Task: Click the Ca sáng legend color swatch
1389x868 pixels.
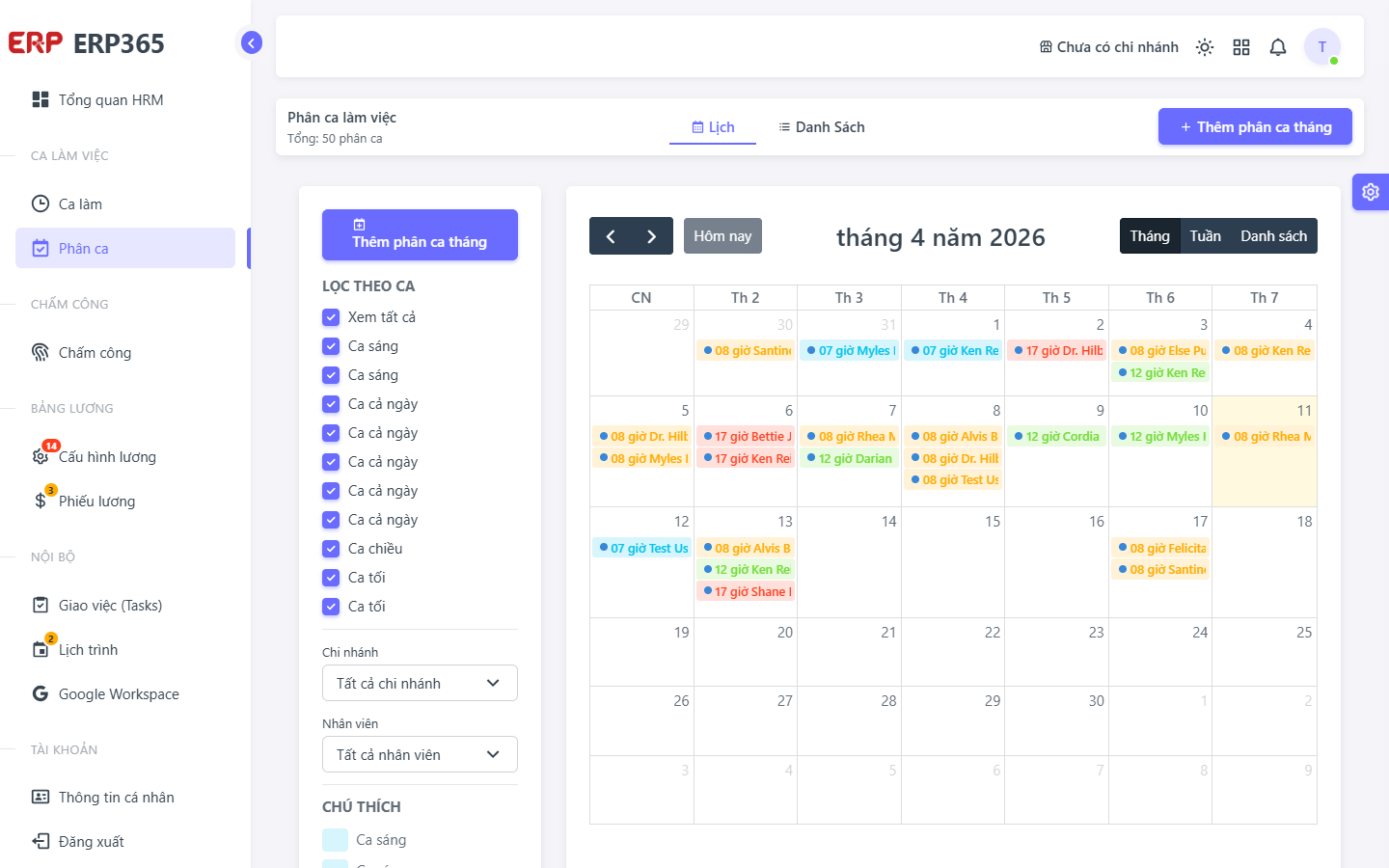Action: click(x=335, y=840)
